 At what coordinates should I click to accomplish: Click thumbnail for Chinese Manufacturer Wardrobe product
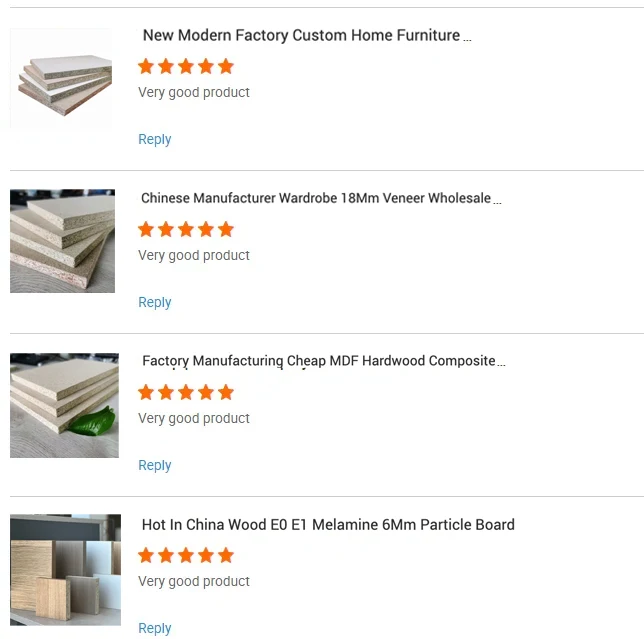(x=63, y=241)
